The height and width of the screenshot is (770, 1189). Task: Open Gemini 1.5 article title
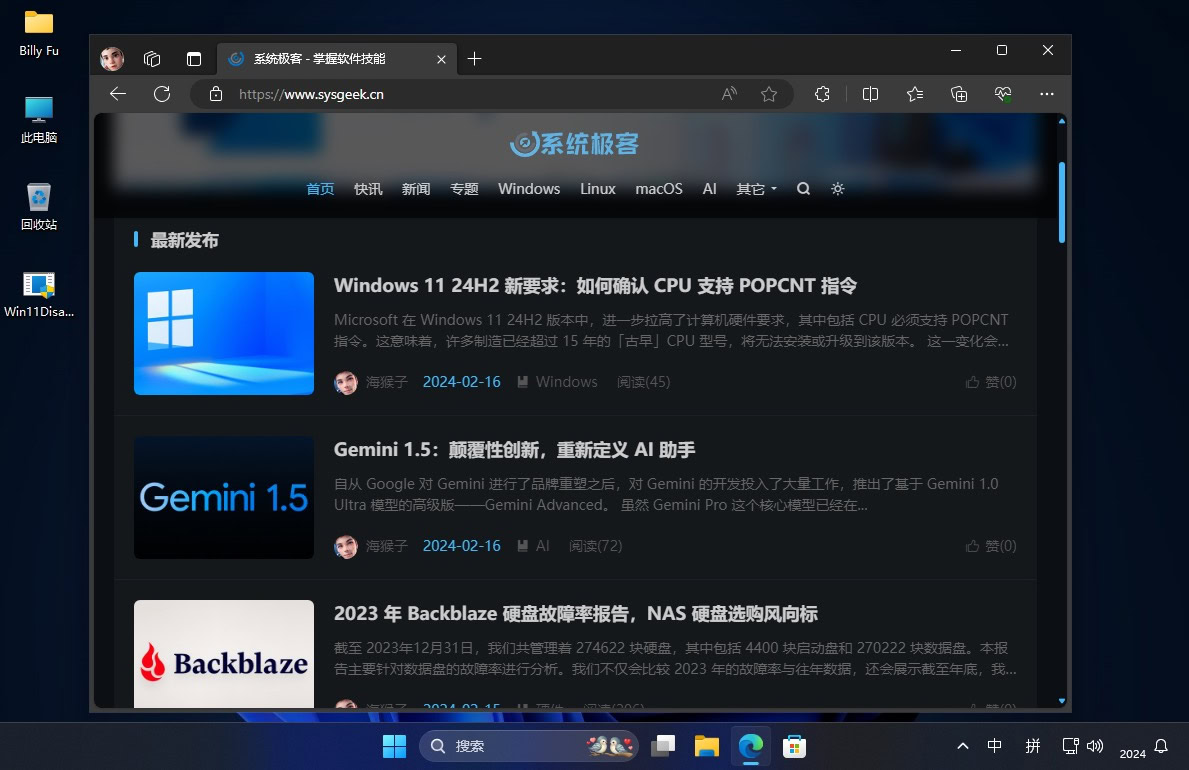point(514,450)
